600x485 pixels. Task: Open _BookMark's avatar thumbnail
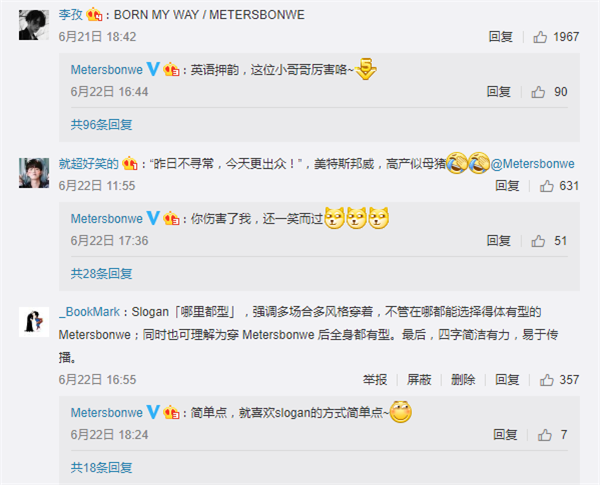pyautogui.click(x=34, y=322)
